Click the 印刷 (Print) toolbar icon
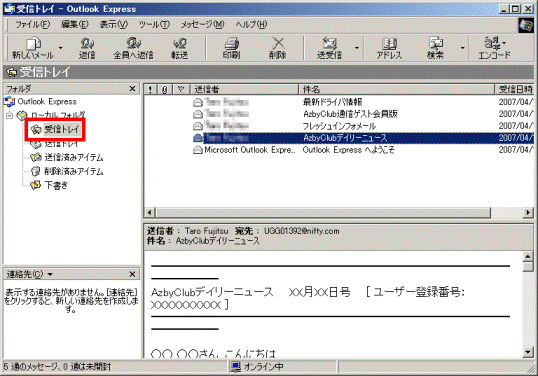Screen dimensions: 538x376 231,48
